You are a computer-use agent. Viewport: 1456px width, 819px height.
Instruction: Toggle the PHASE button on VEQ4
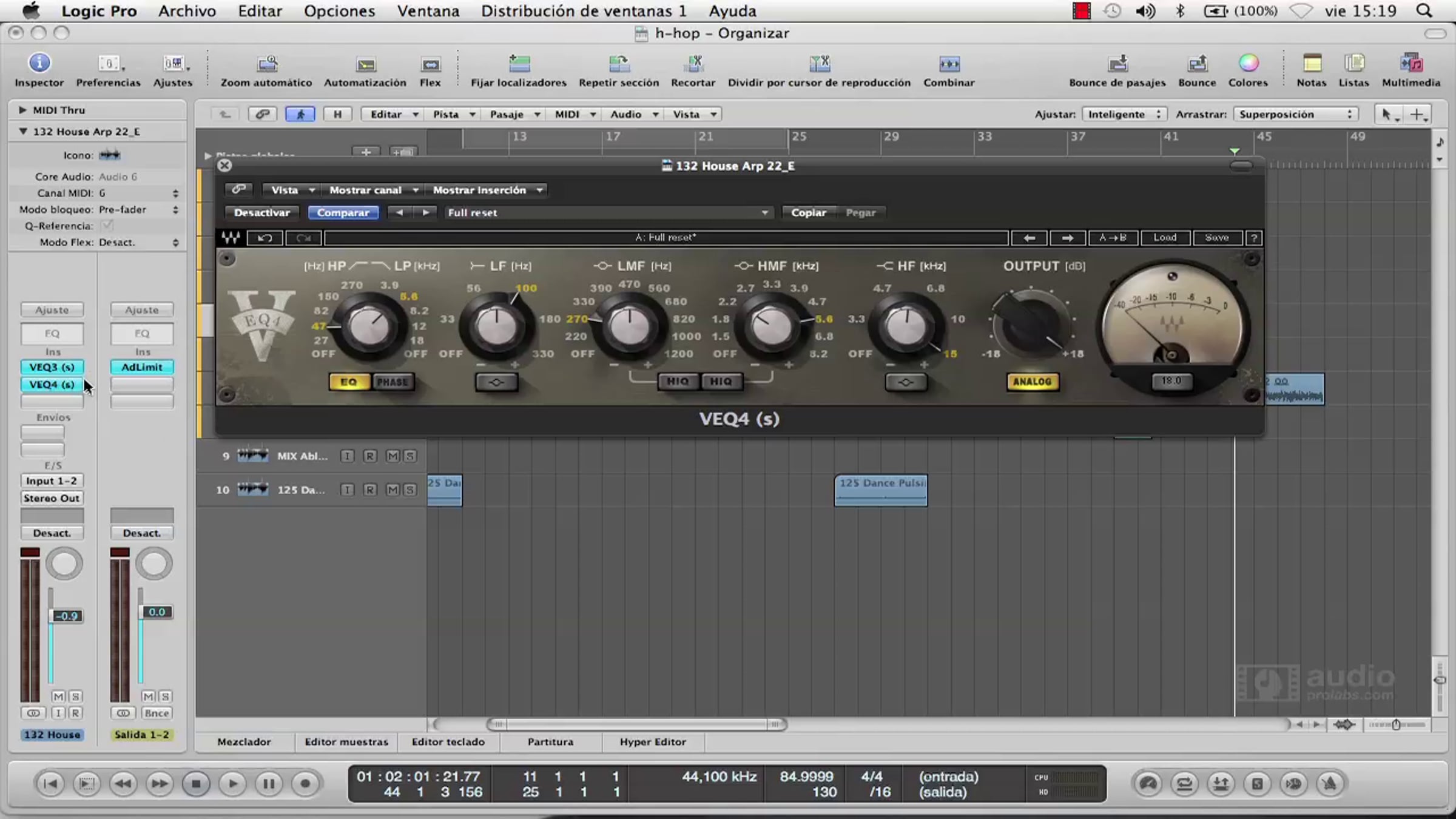393,382
